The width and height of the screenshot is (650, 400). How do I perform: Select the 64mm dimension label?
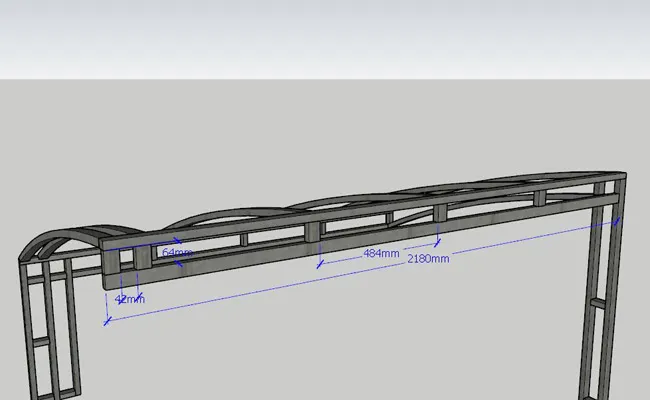(177, 252)
